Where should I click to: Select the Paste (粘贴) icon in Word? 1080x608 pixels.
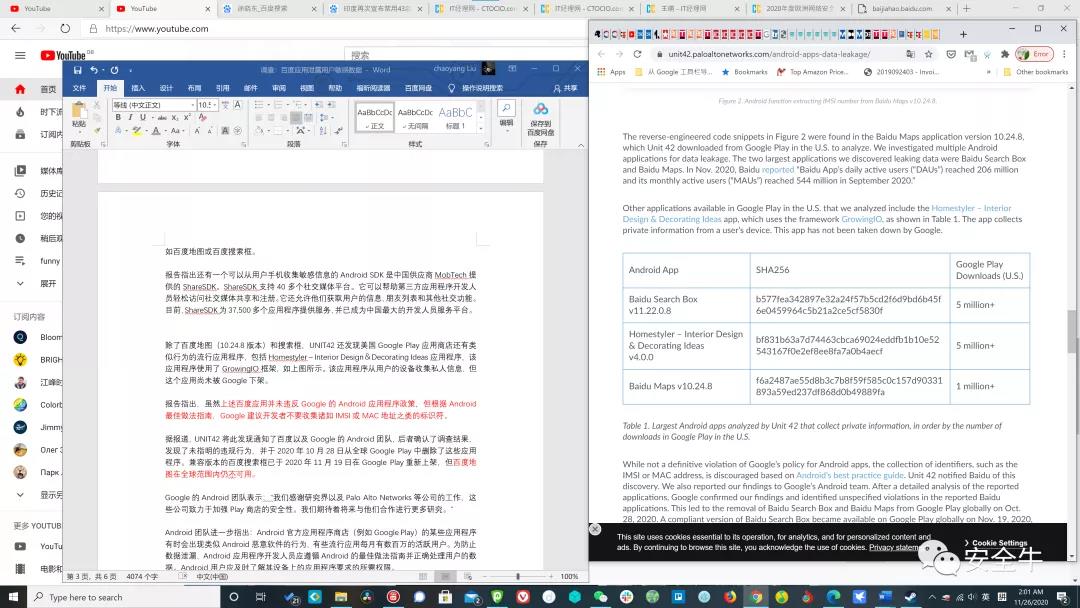tap(79, 112)
